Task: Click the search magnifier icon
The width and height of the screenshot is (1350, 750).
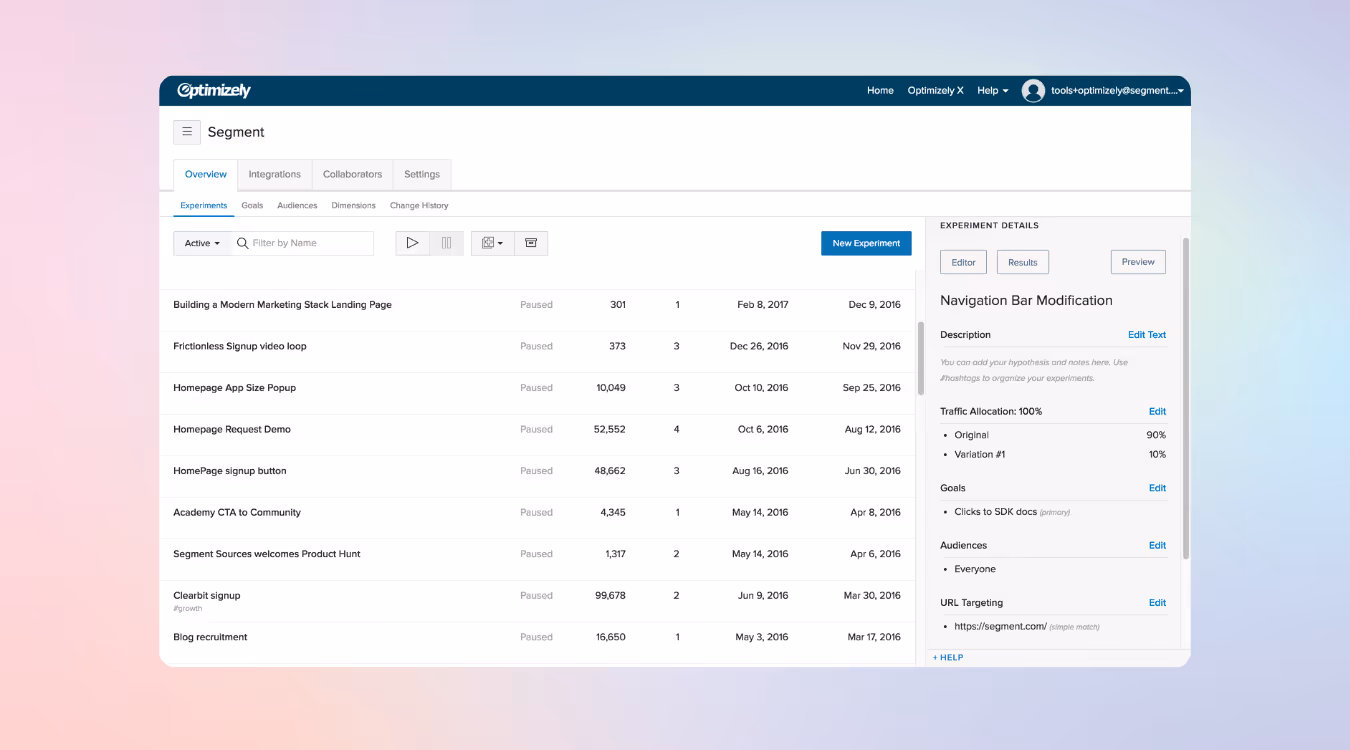Action: point(242,243)
